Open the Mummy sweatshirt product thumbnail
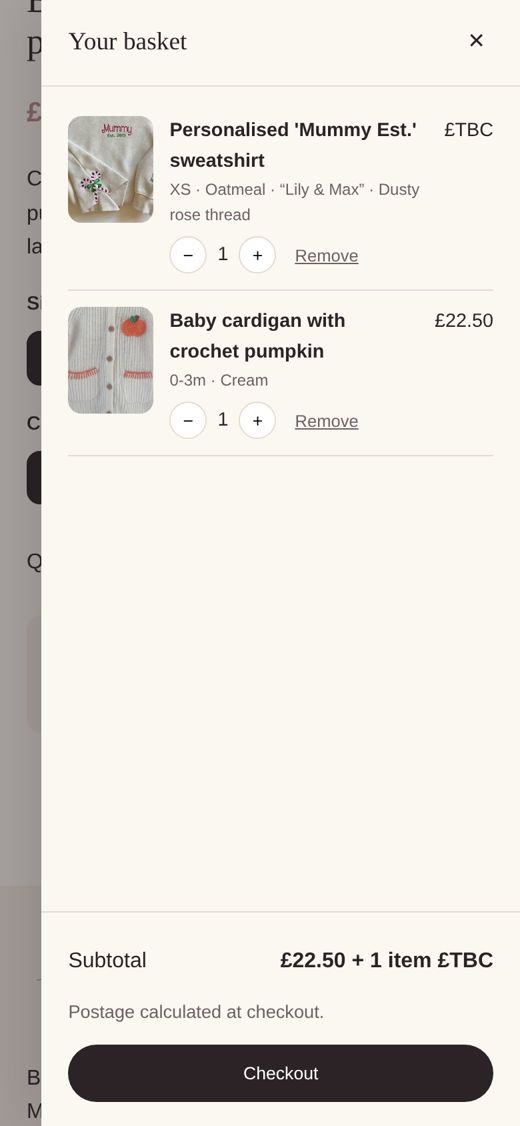This screenshot has width=520, height=1126. (111, 169)
